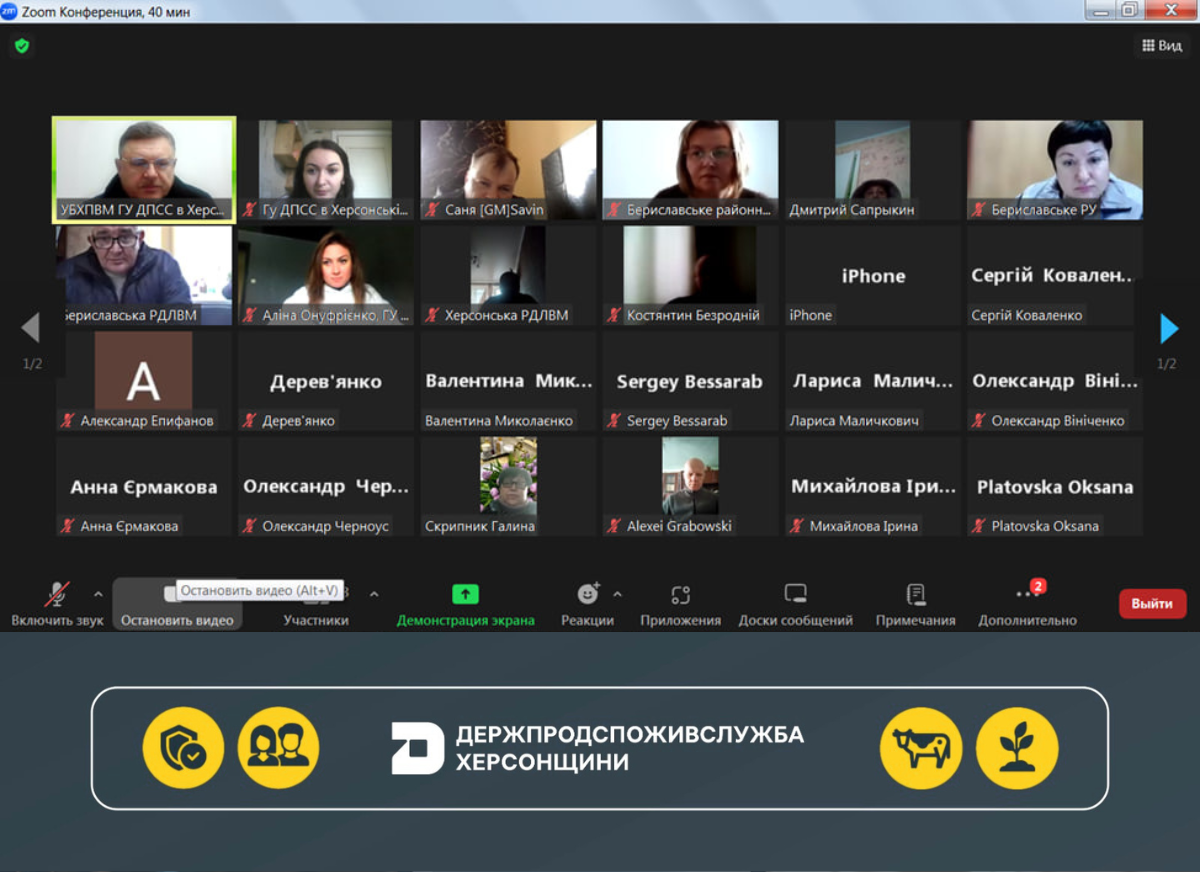The image size is (1200, 872).
Task: Open Доски сообщений whiteboards
Action: click(795, 603)
